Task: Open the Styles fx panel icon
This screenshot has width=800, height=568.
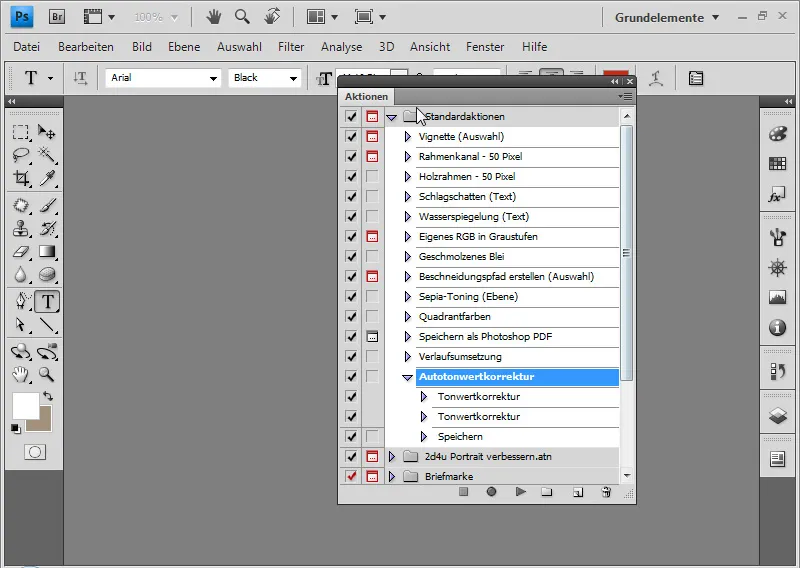Action: pos(777,195)
